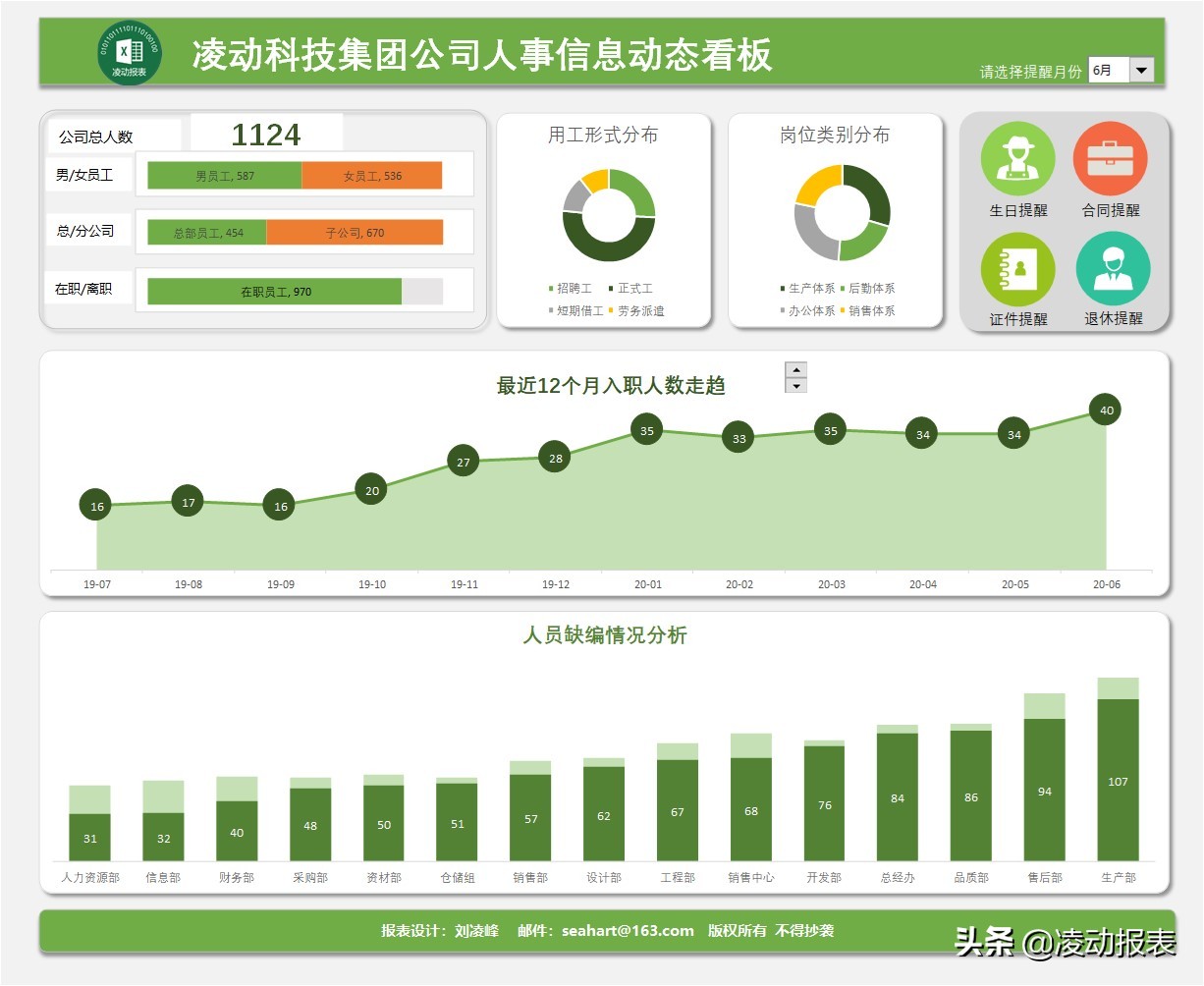The width and height of the screenshot is (1204, 986).
Task: Click the teal person icon above 退休提醒
Action: tap(1113, 267)
